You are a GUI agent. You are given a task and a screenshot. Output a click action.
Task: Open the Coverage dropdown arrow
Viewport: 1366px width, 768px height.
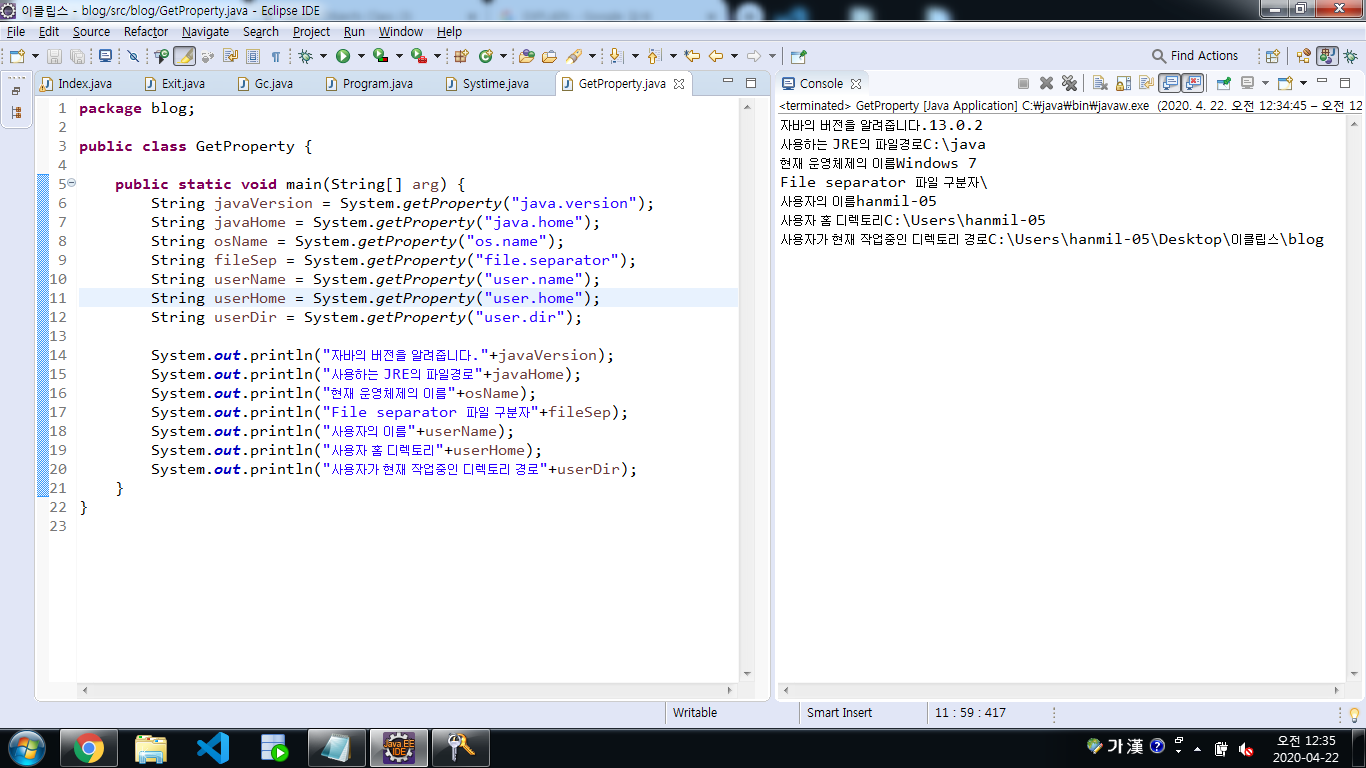399,56
